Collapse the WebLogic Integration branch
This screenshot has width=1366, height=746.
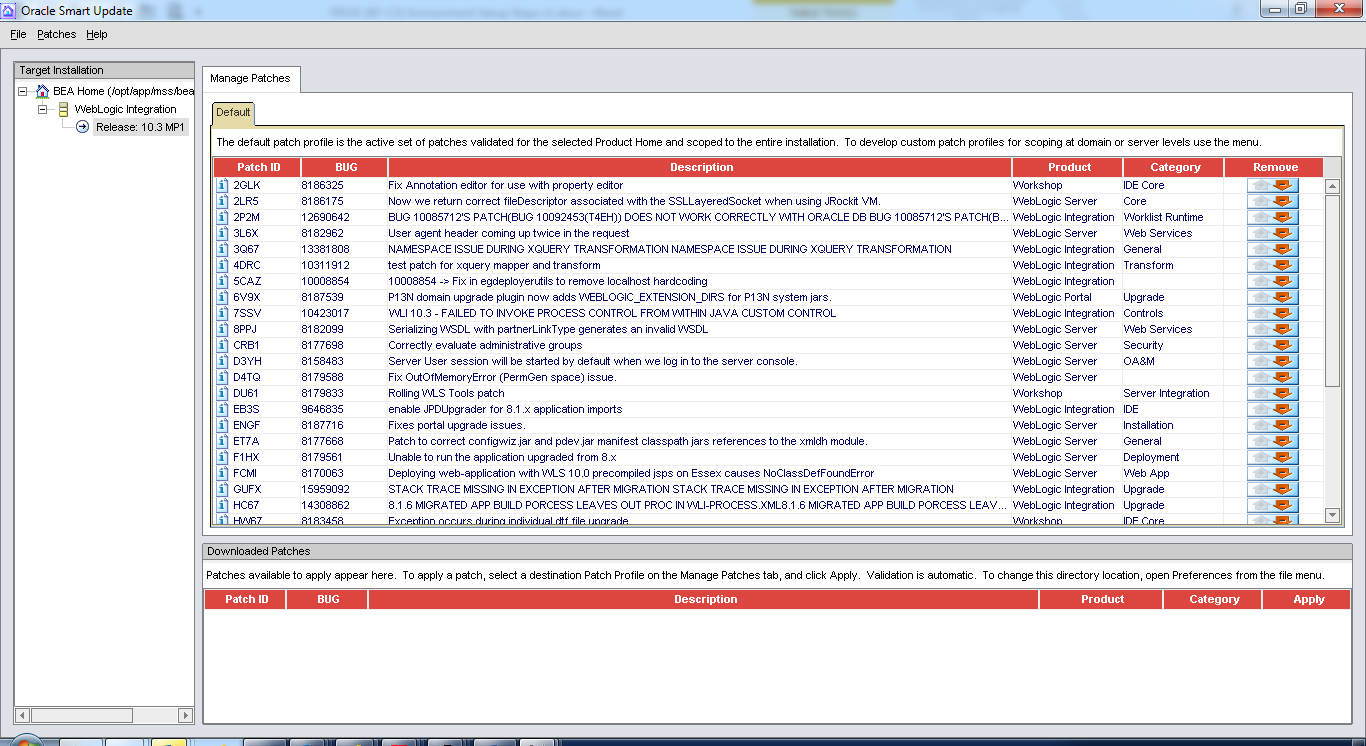pyautogui.click(x=41, y=109)
